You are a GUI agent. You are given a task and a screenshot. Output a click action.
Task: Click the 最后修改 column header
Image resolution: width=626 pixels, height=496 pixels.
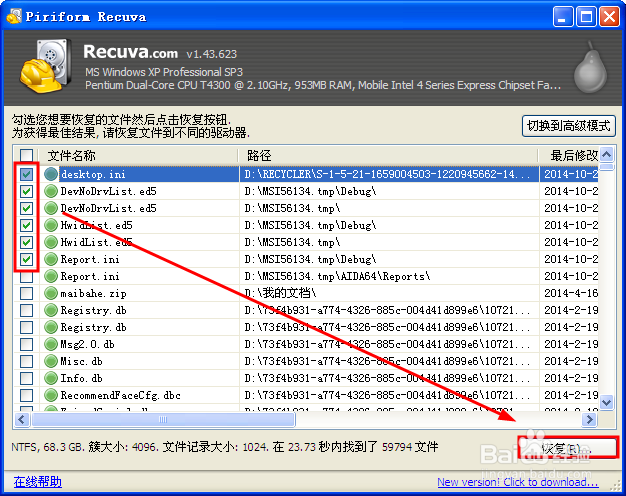(x=569, y=155)
